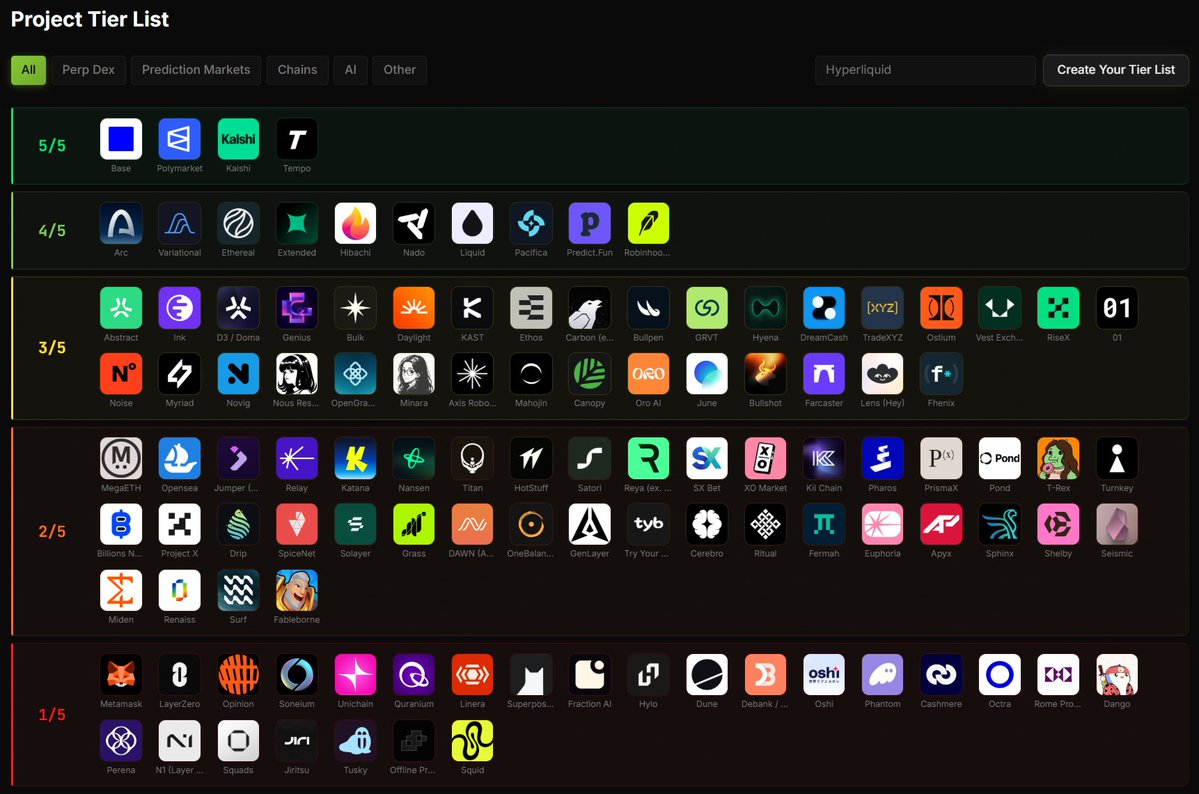Image resolution: width=1199 pixels, height=794 pixels.
Task: Click the Nous Research icon
Action: tap(297, 374)
